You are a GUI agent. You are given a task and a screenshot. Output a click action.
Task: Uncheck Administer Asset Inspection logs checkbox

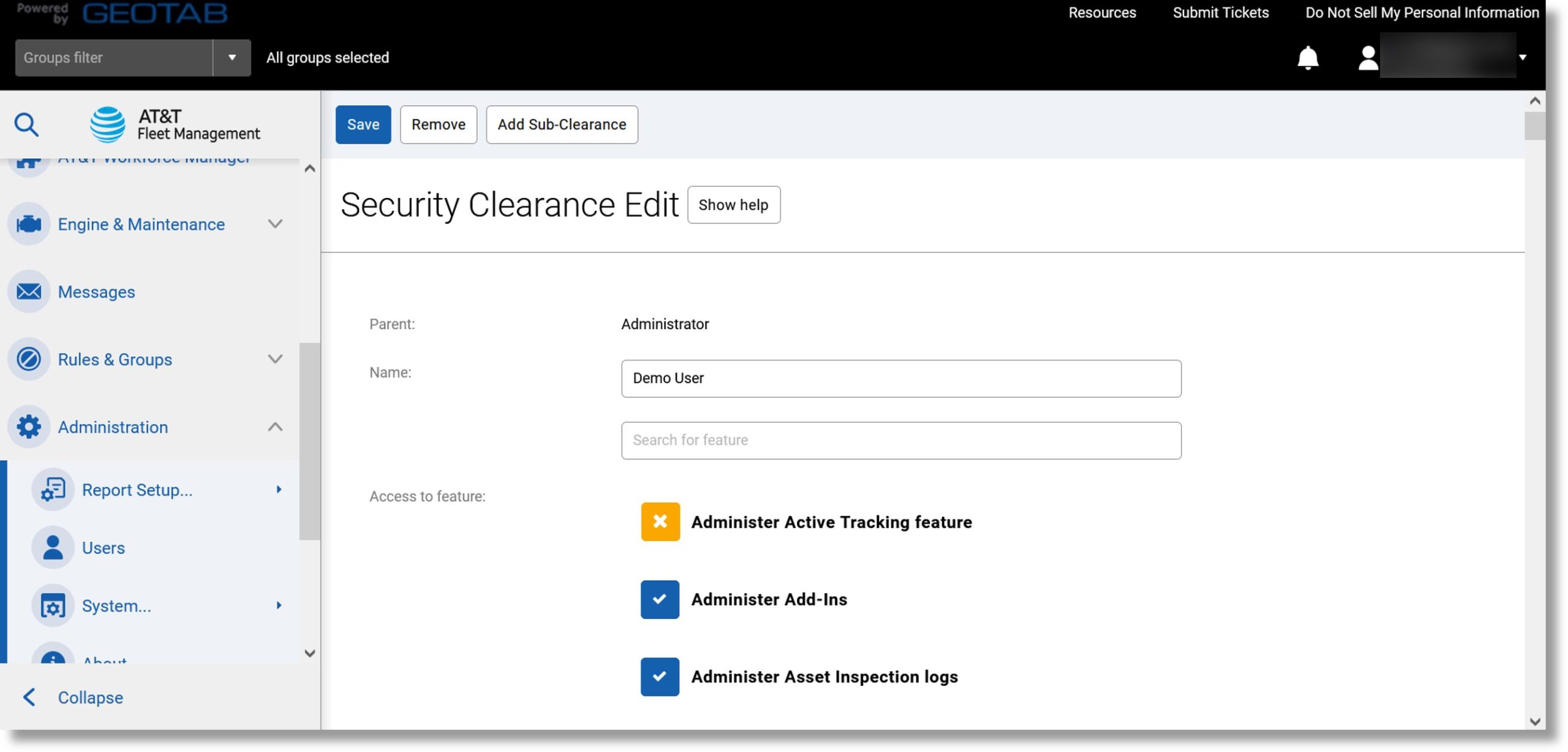pyautogui.click(x=660, y=677)
